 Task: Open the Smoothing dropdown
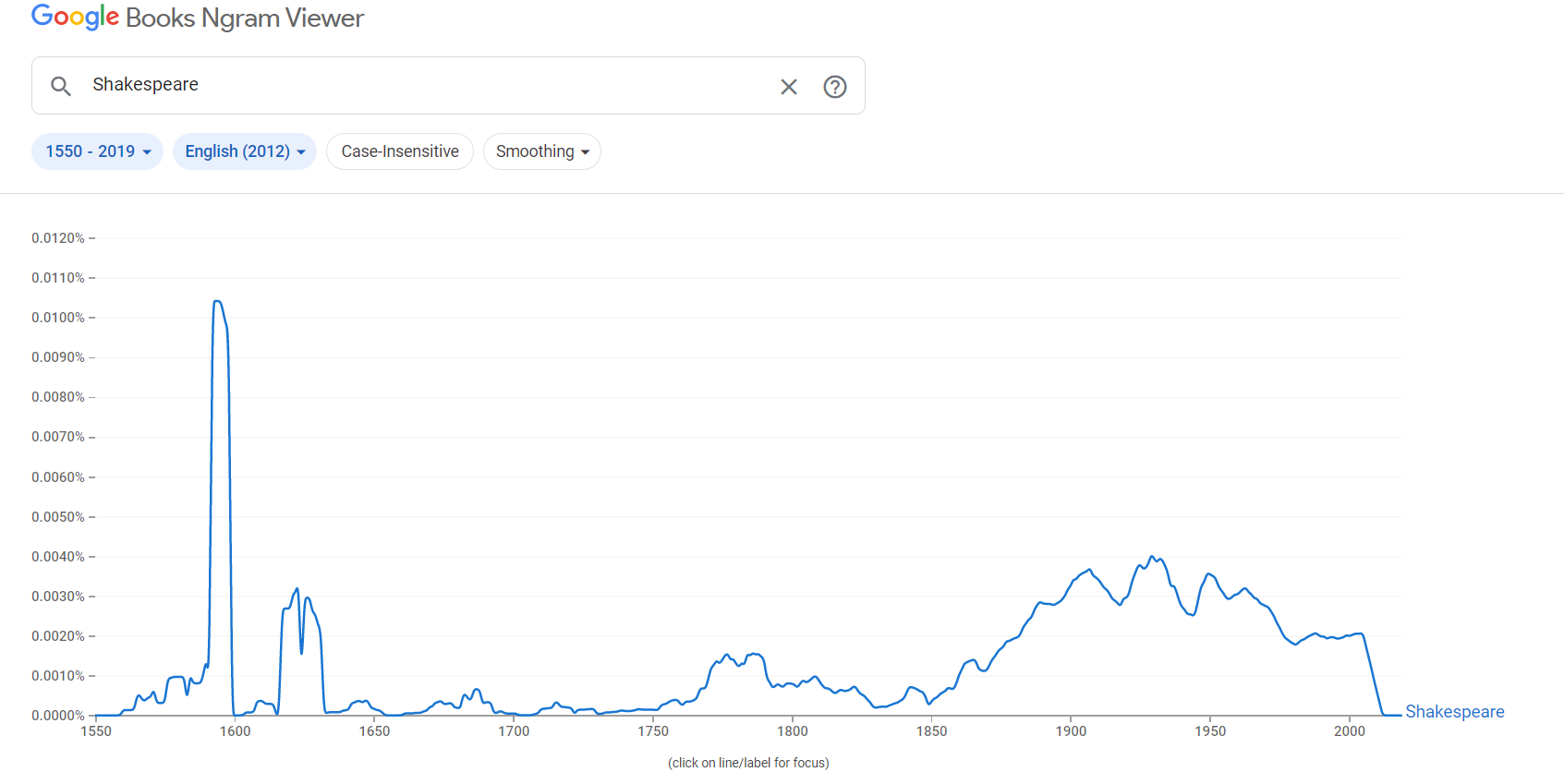click(541, 151)
